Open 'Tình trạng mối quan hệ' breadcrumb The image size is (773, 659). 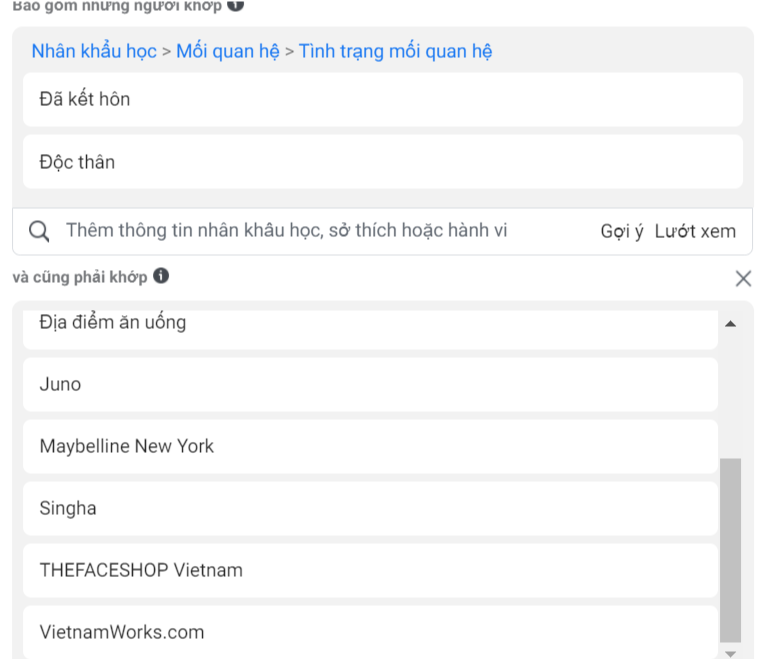tap(395, 51)
